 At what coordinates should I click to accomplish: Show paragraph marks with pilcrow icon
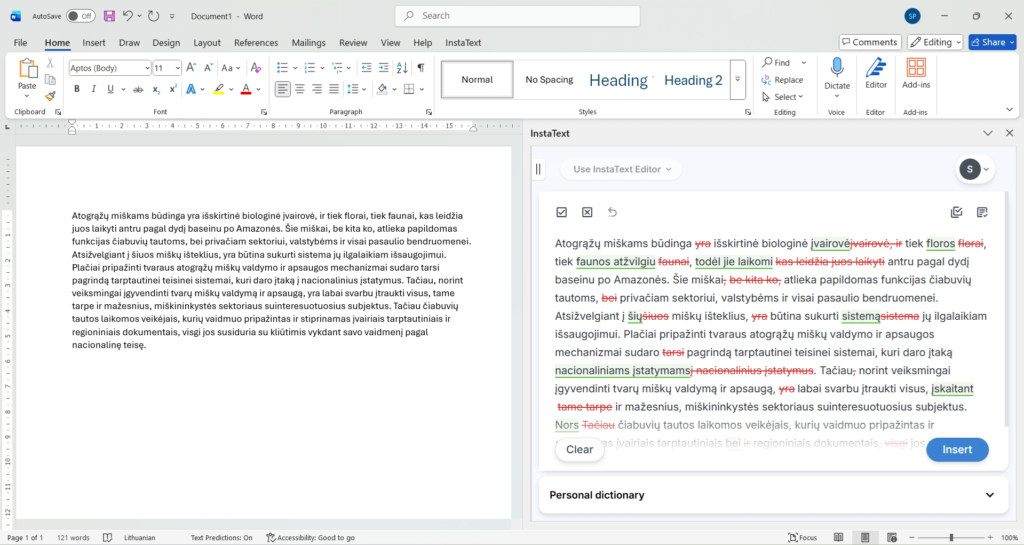click(421, 67)
